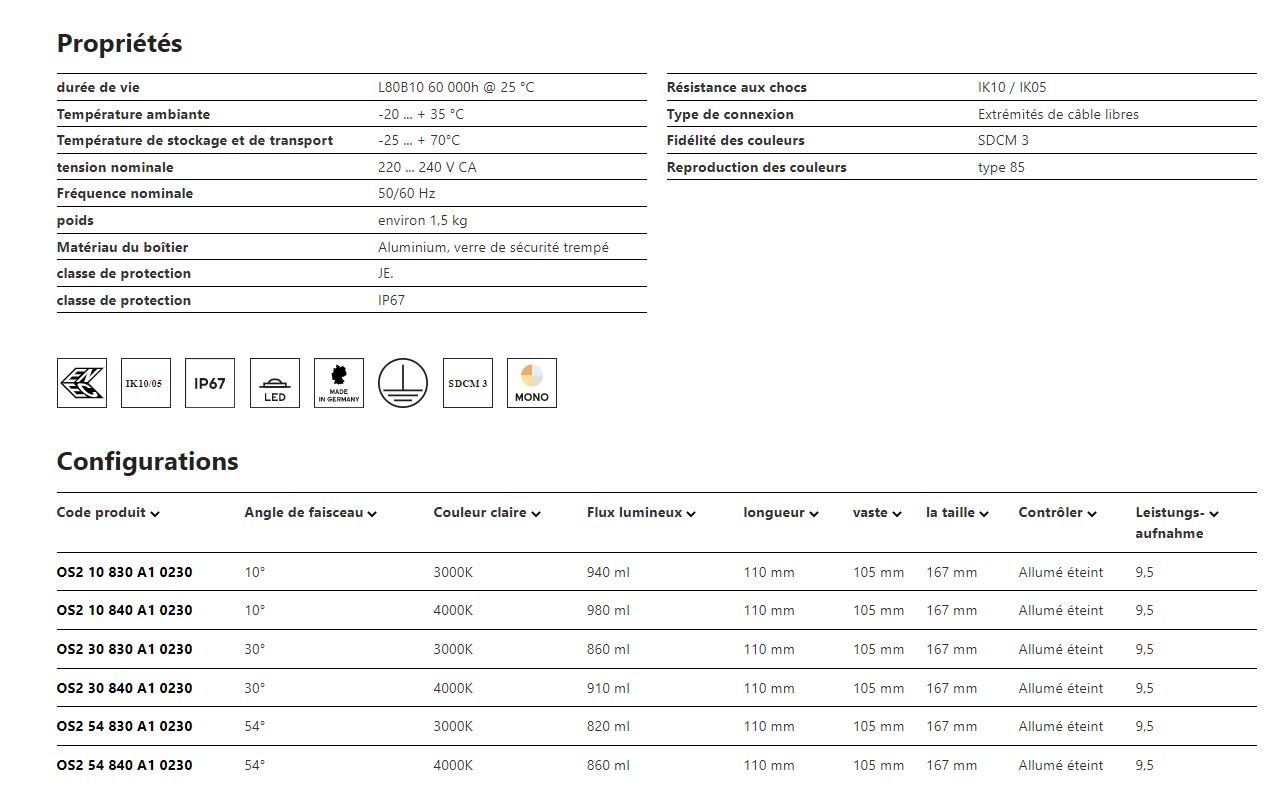This screenshot has width=1287, height=796.
Task: Open product OS2 54 830 A1 0230
Action: tap(124, 726)
